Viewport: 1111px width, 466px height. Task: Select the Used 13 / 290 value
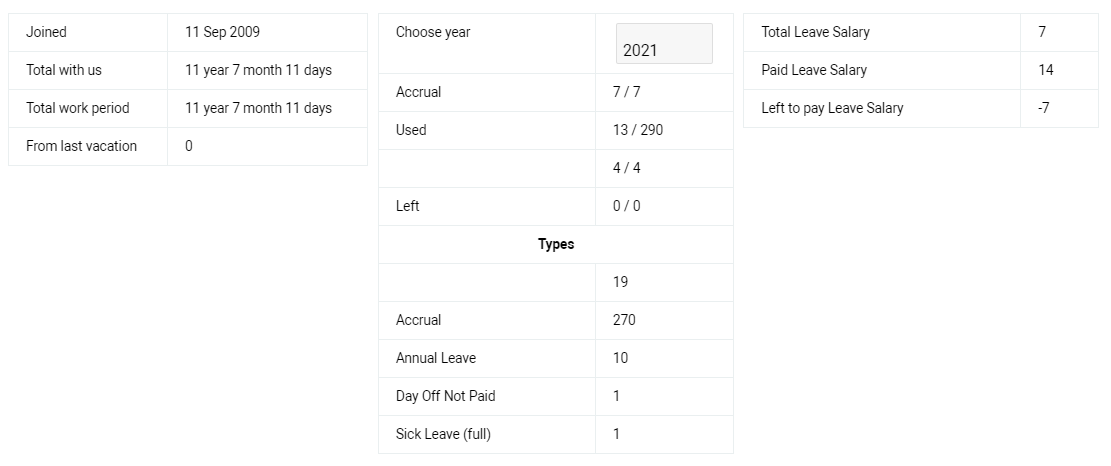click(x=638, y=130)
